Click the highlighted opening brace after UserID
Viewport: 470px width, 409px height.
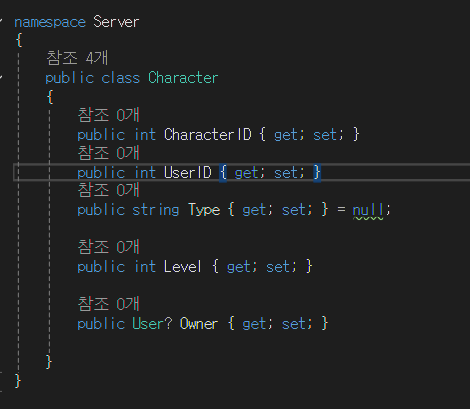pos(223,172)
